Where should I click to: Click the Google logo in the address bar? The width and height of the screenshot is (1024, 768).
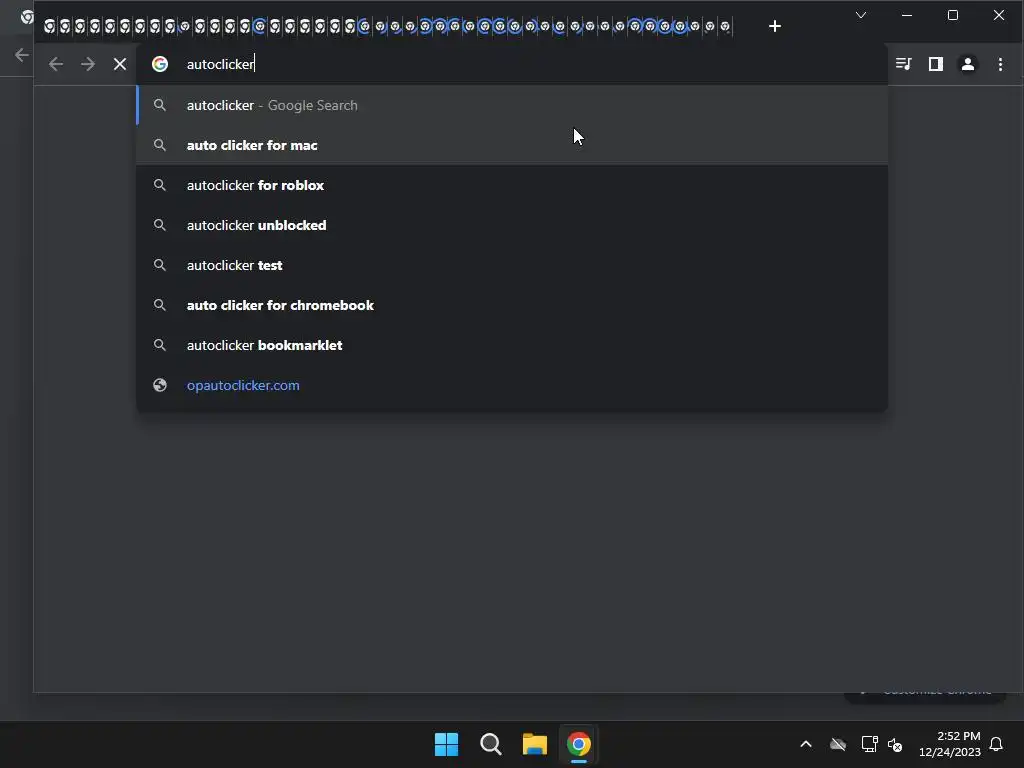[160, 64]
